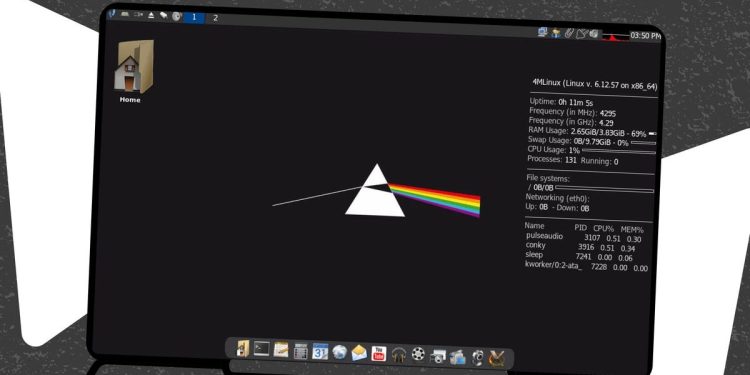This screenshot has height=375, width=750.
Task: Open the 4MLinux start menu feather icon
Action: (x=111, y=14)
